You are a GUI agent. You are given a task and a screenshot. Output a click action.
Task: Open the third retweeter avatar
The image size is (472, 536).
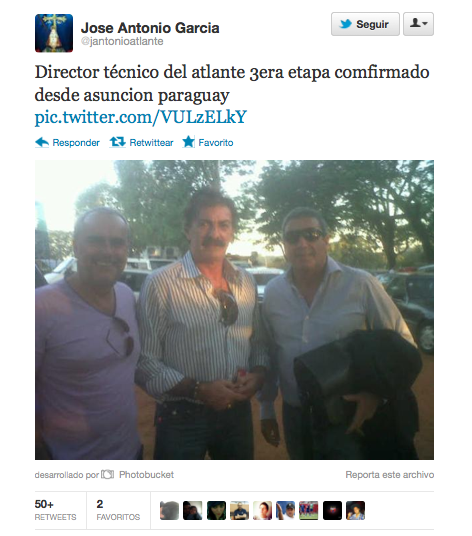(216, 510)
